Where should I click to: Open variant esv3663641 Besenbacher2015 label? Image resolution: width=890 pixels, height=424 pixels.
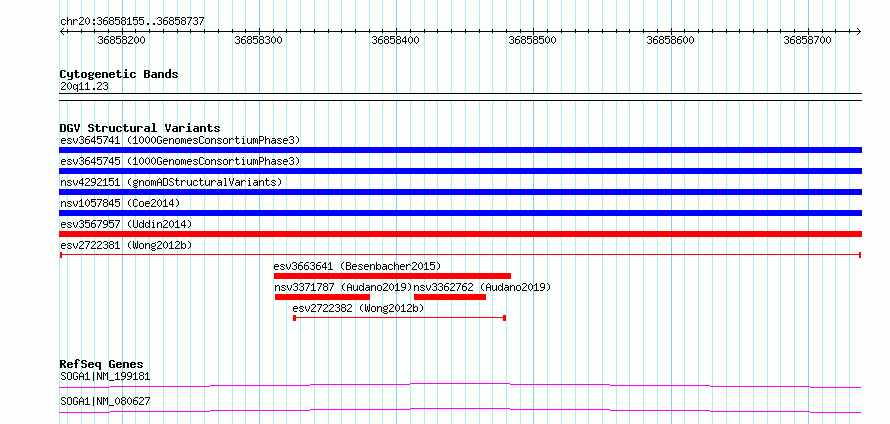tap(357, 266)
